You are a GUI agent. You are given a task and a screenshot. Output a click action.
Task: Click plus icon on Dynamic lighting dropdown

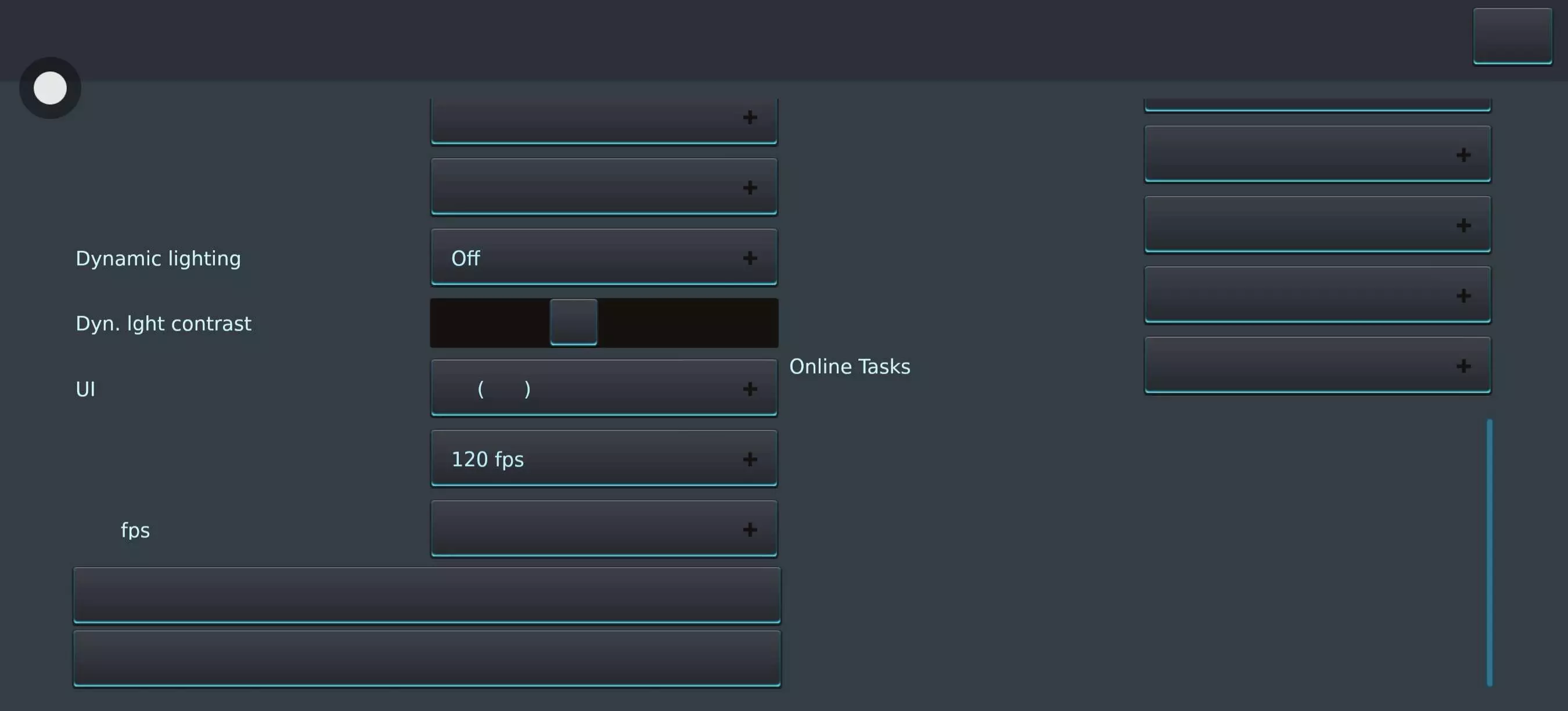(750, 258)
